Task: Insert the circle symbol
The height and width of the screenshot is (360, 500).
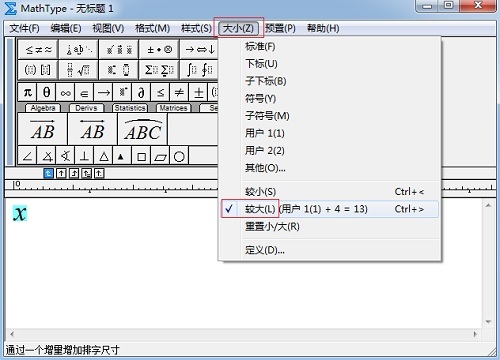Action: coord(179,156)
